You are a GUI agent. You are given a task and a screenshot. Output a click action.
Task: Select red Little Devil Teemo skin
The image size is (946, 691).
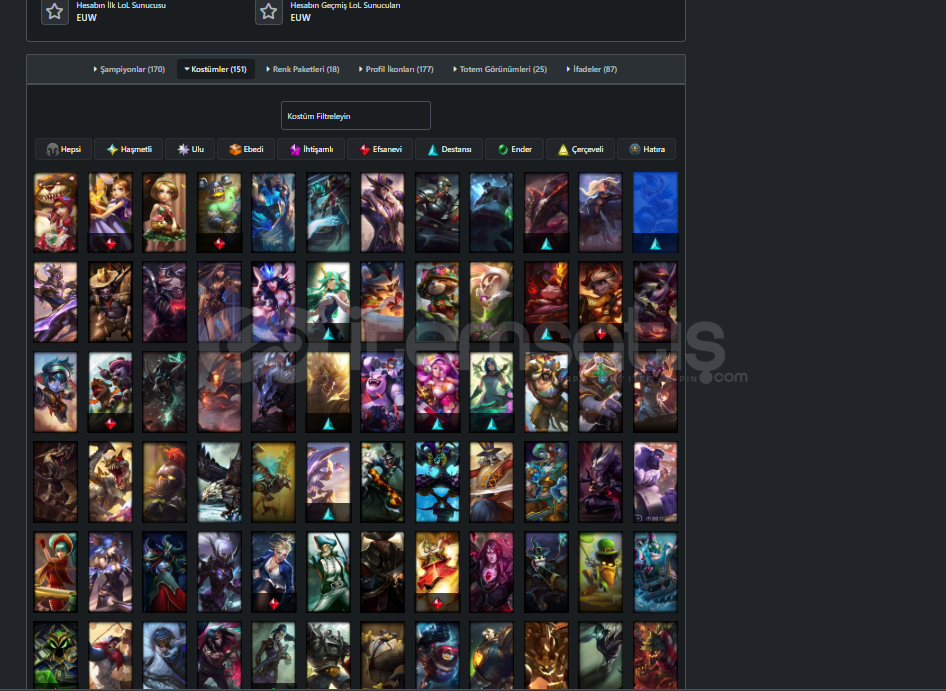[546, 302]
